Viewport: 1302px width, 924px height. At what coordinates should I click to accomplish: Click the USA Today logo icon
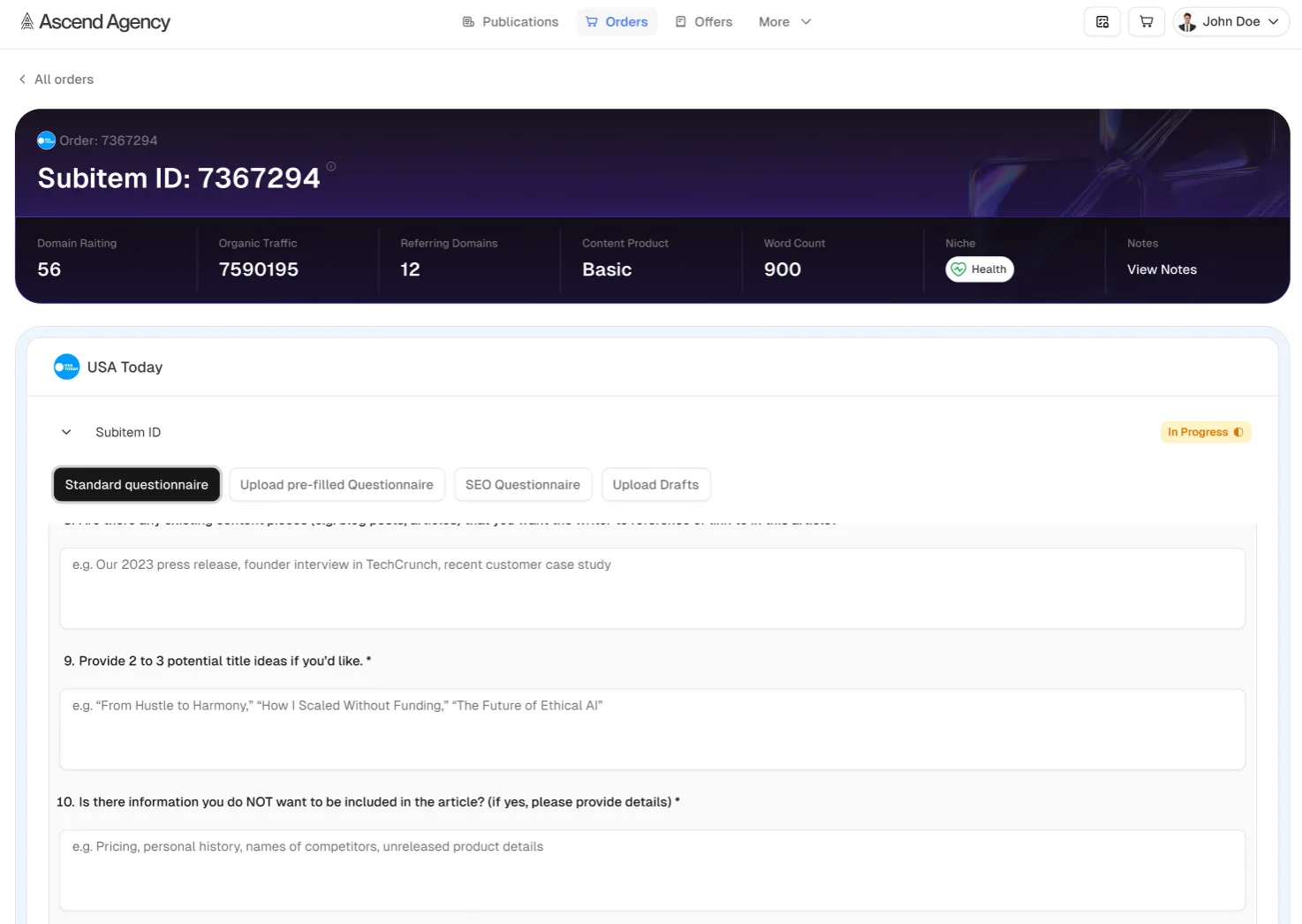(67, 367)
